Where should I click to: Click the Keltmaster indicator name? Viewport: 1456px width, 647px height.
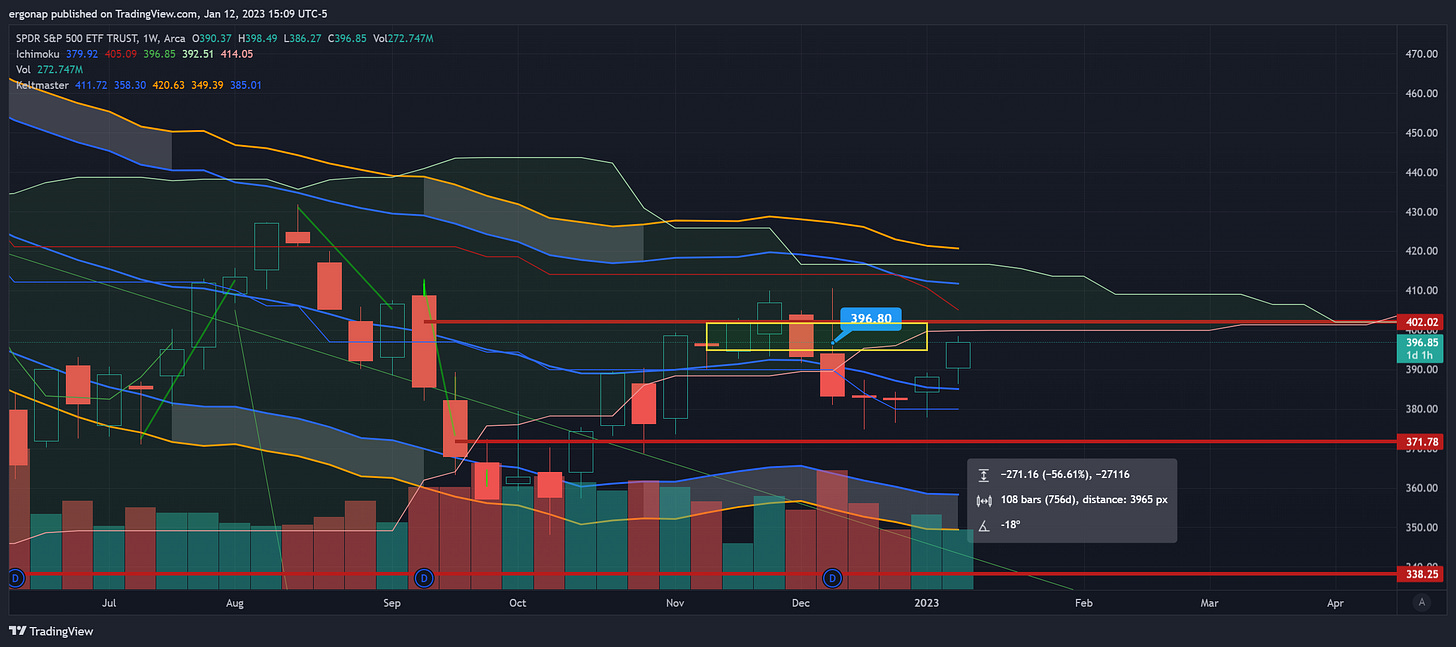[42, 86]
